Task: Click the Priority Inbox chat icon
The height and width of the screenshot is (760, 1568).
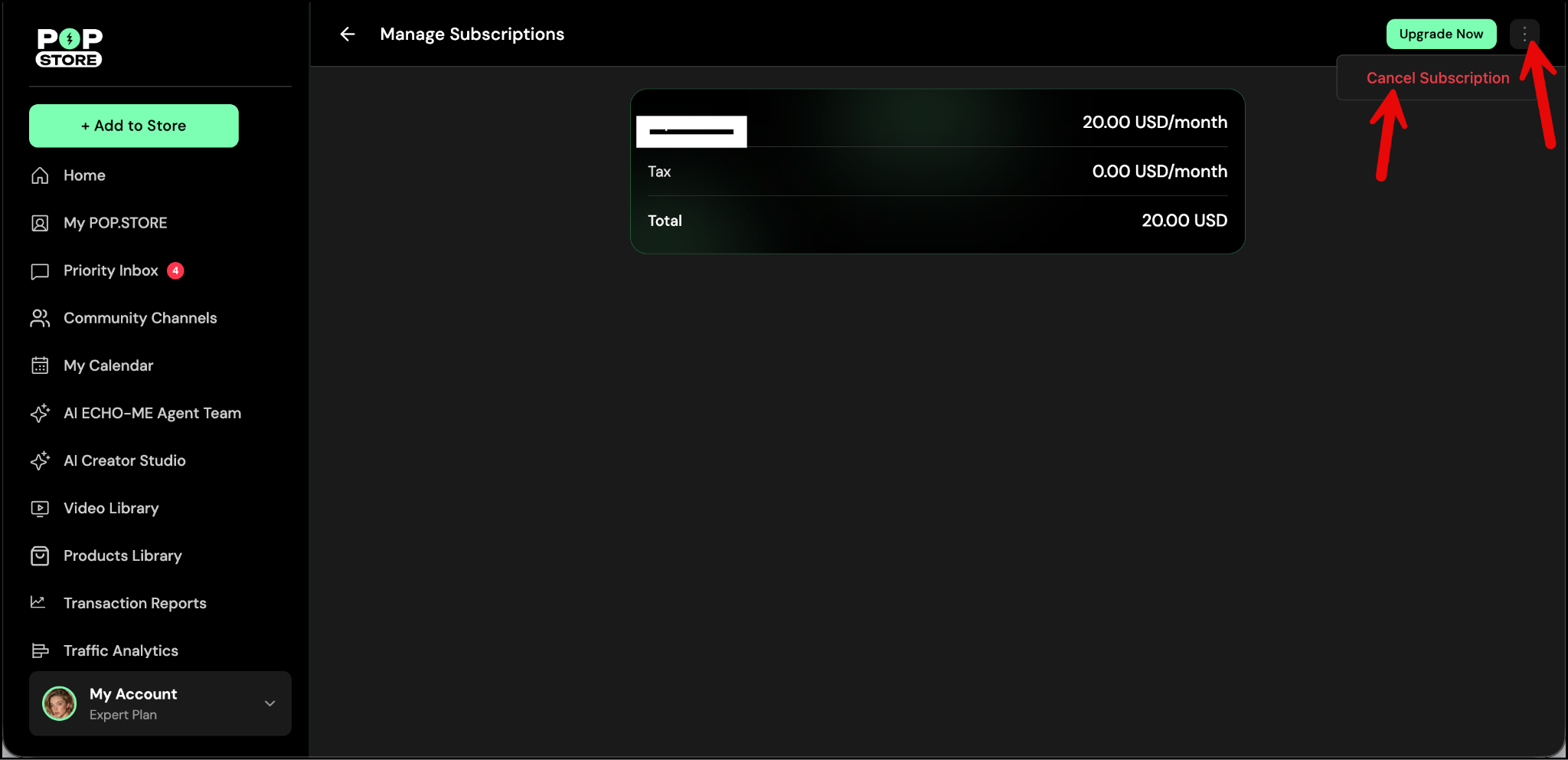Action: pos(40,271)
